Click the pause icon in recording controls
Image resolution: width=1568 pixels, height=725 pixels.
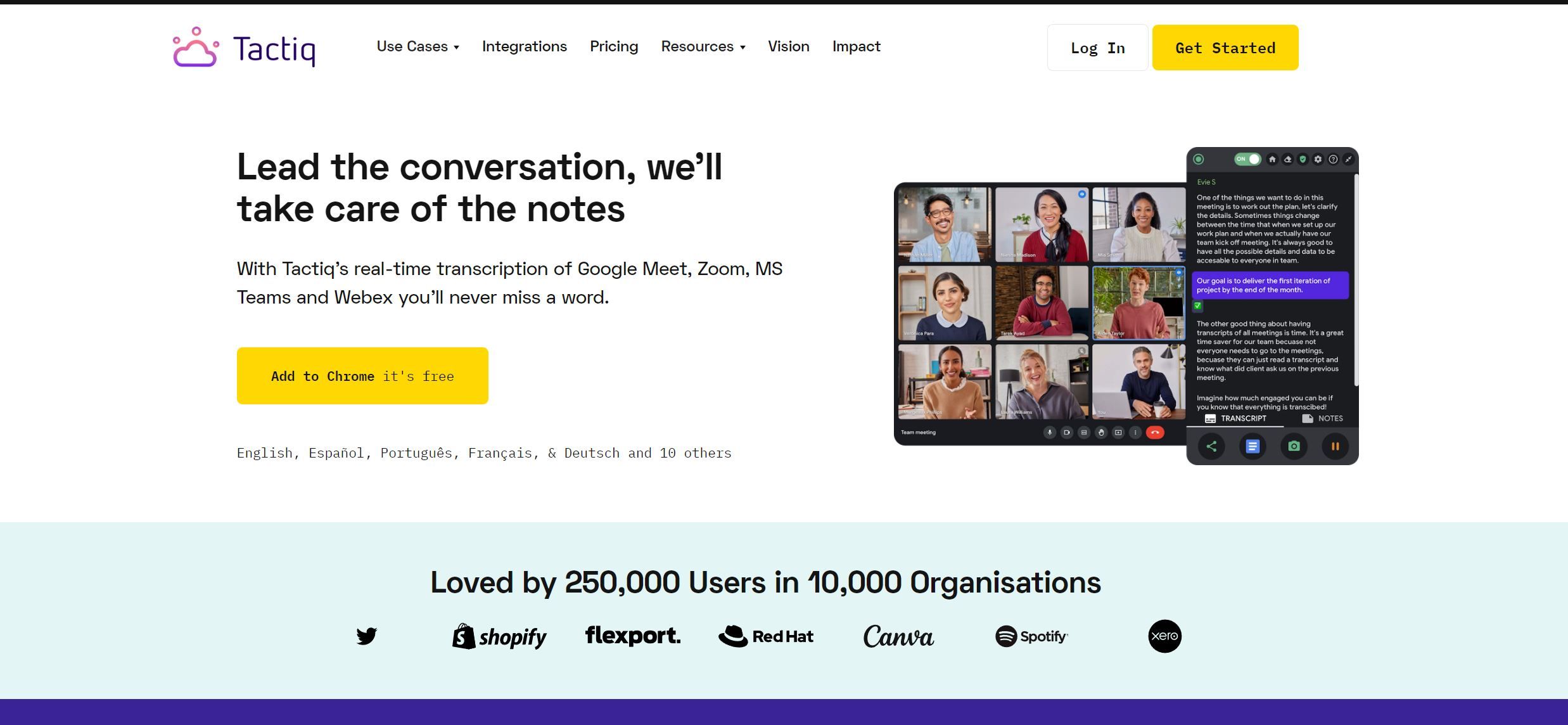1337,446
